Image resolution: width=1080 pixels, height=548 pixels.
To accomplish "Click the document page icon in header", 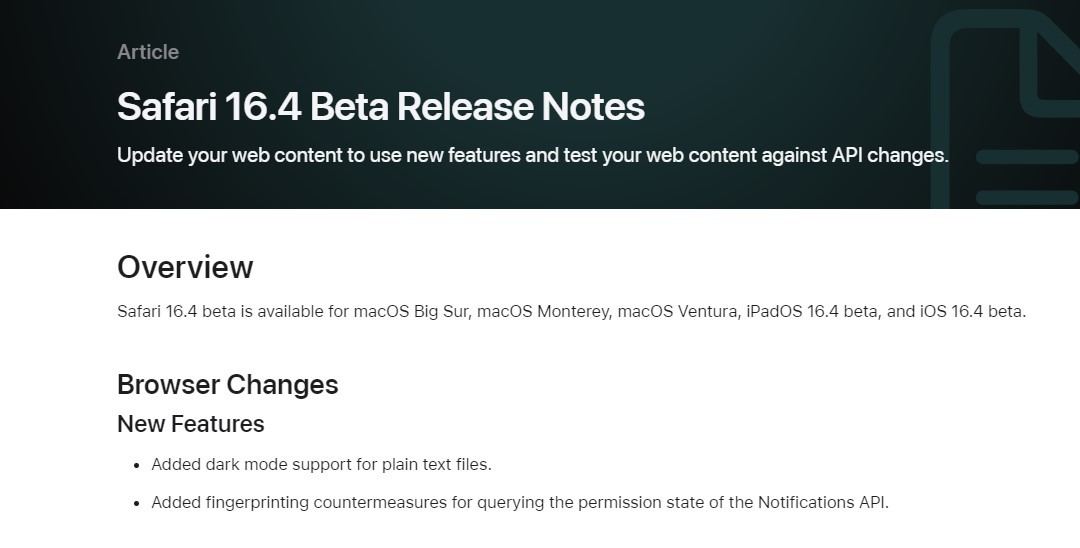I will pyautogui.click(x=1006, y=109).
